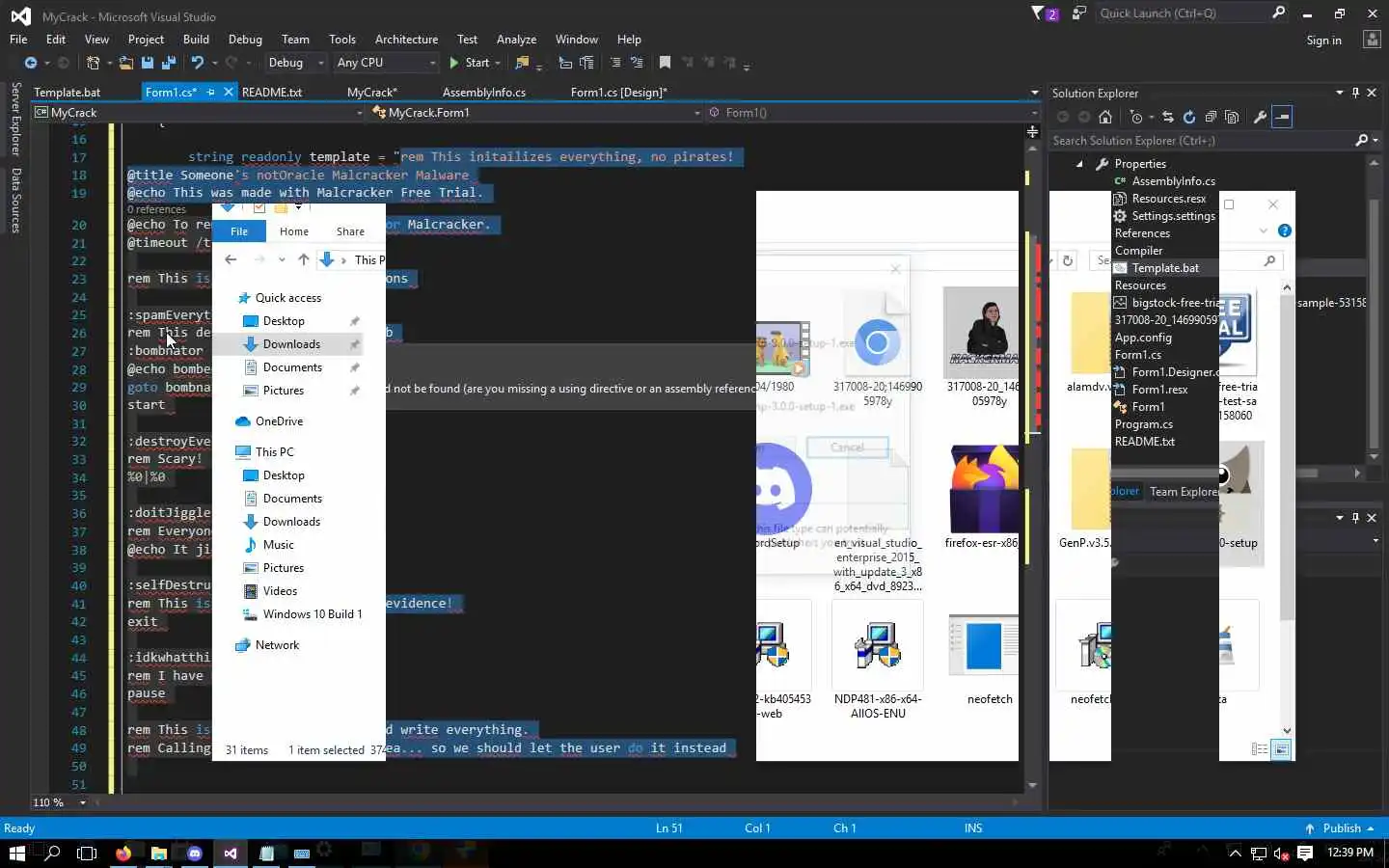Comment out selected lines icon

coord(615,63)
